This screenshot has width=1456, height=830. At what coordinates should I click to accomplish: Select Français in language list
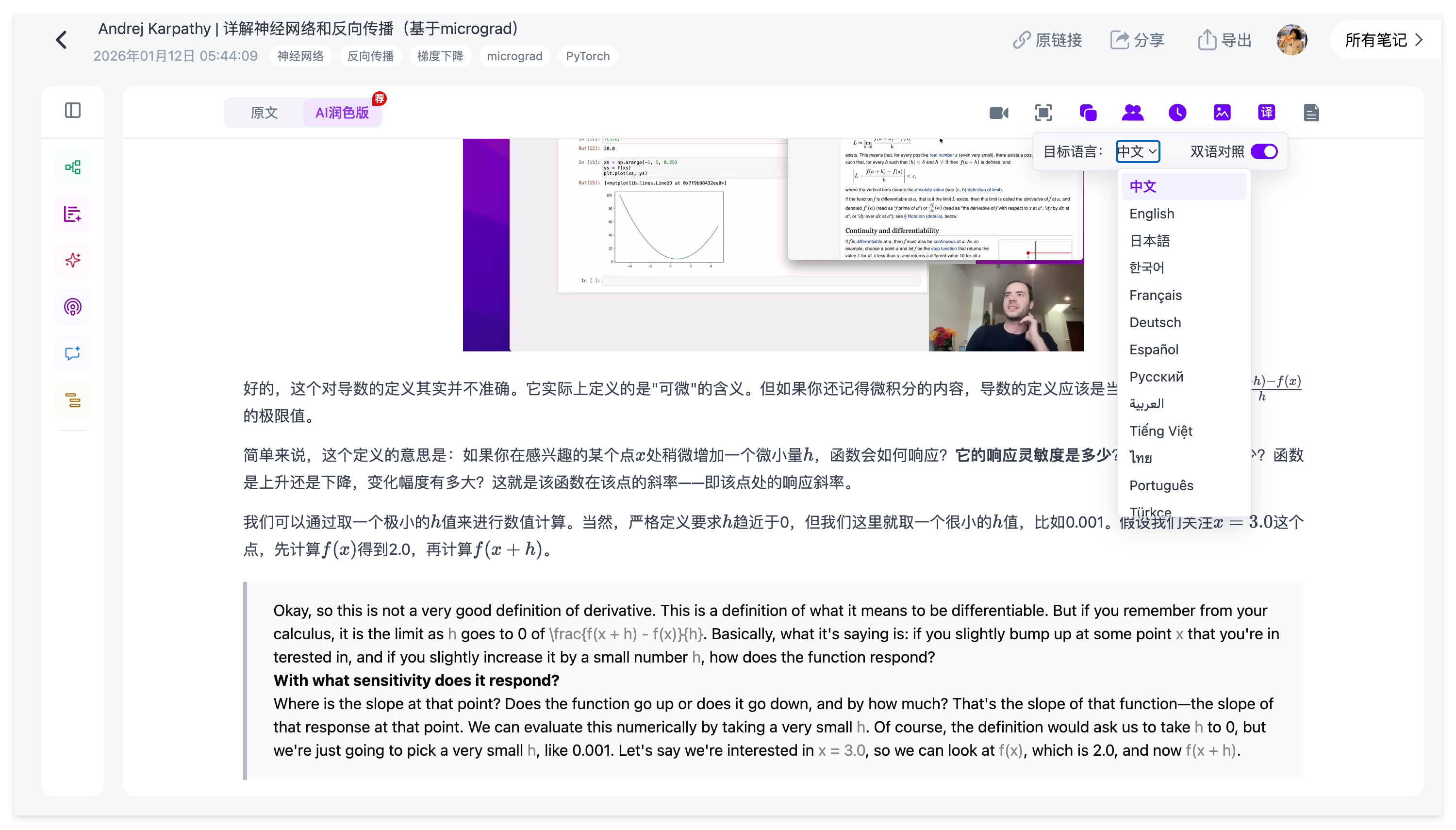1184,295
